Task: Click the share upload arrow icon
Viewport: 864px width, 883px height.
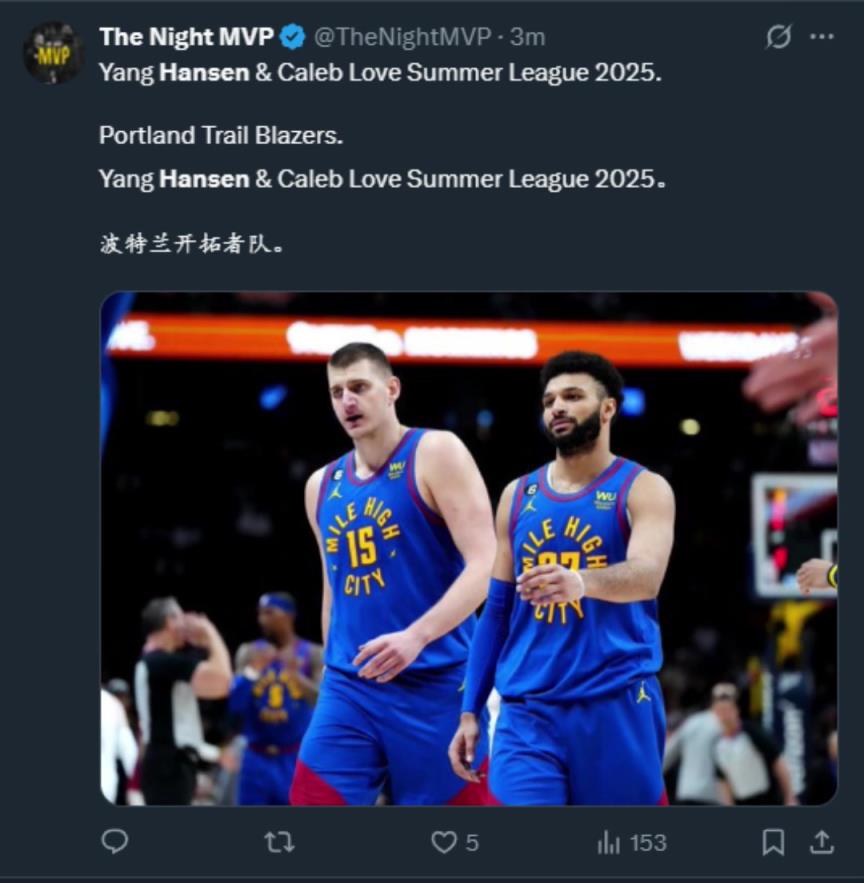Action: 821,842
